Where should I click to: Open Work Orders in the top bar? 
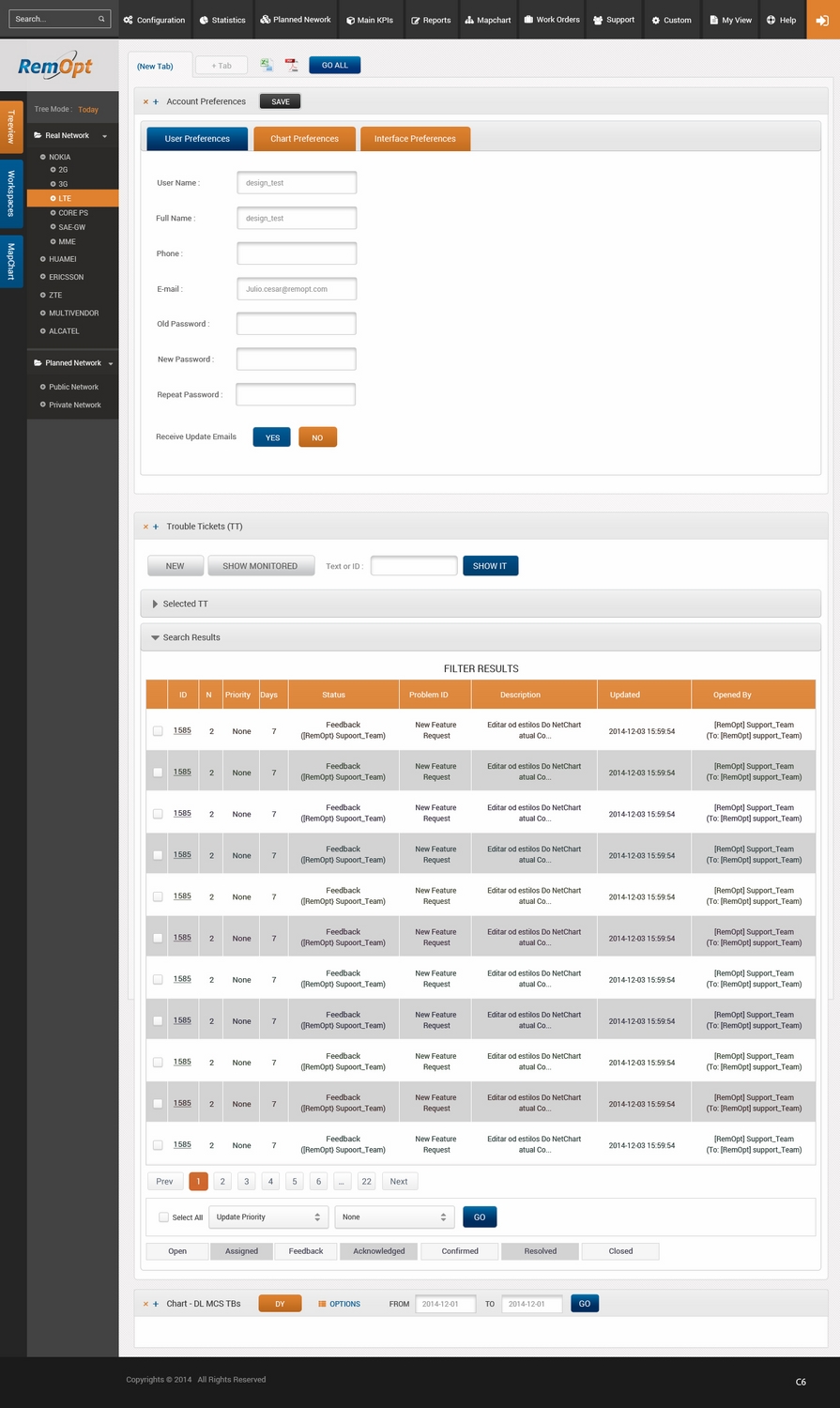552,20
